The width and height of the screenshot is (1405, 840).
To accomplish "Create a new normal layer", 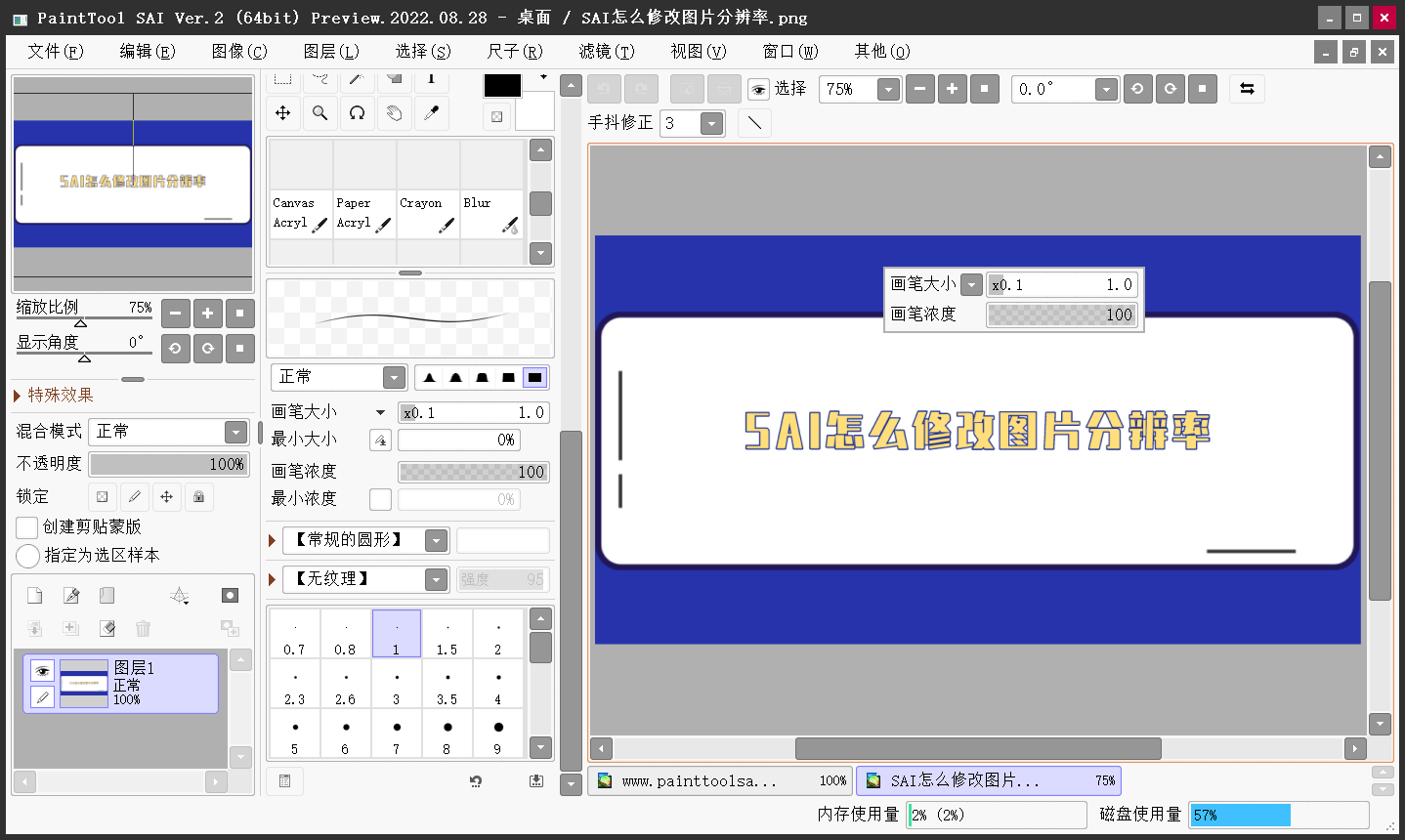I will [x=34, y=596].
